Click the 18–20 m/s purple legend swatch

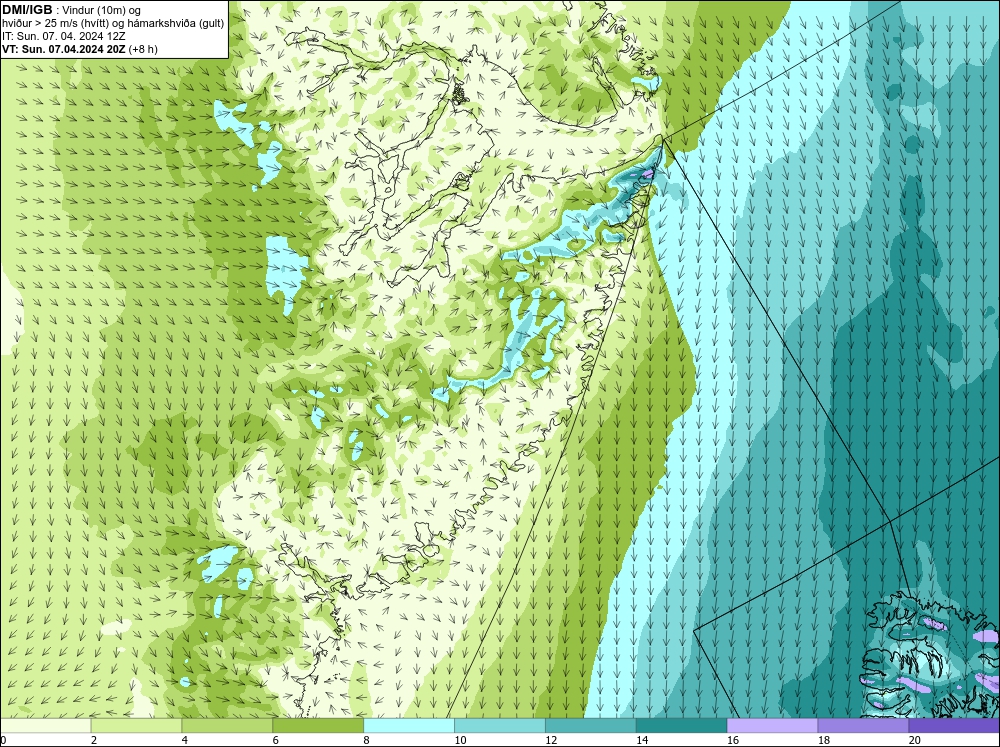(864, 726)
